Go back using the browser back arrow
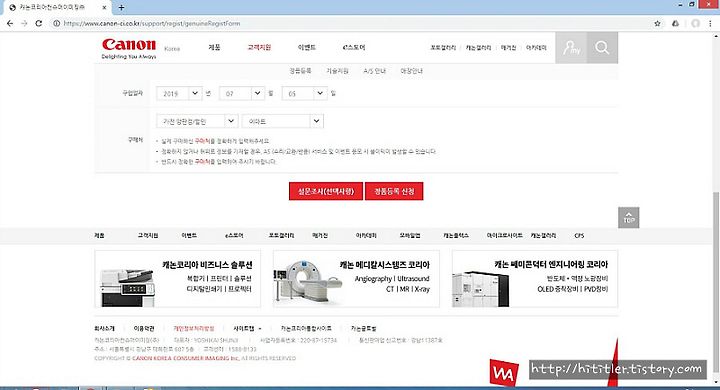The height and width of the screenshot is (390, 720). point(10,23)
